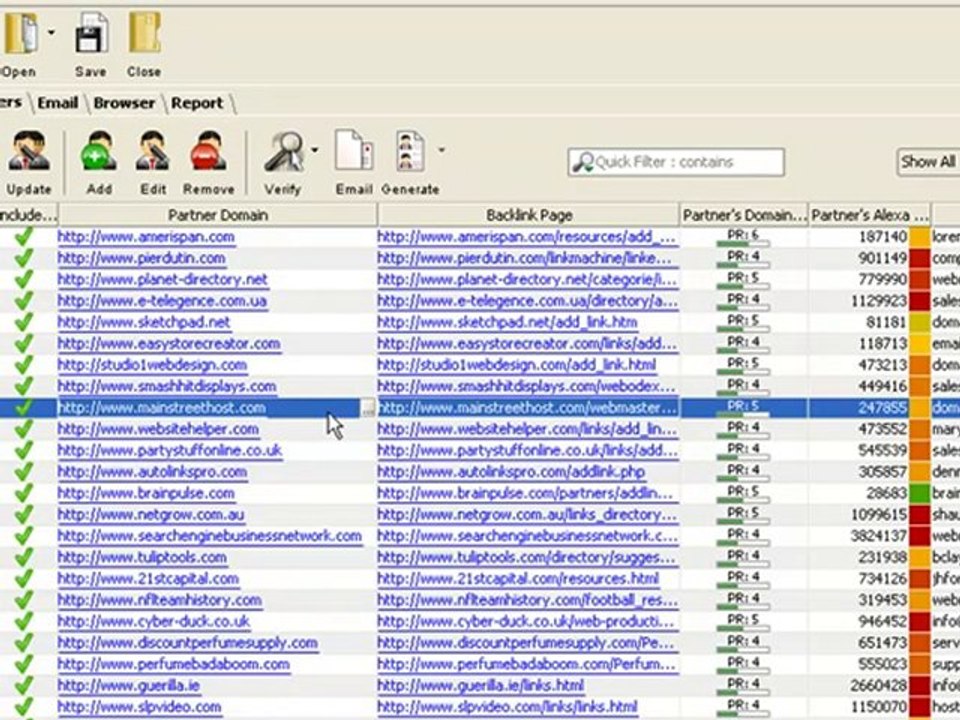Click the Include column header

tap(28, 216)
